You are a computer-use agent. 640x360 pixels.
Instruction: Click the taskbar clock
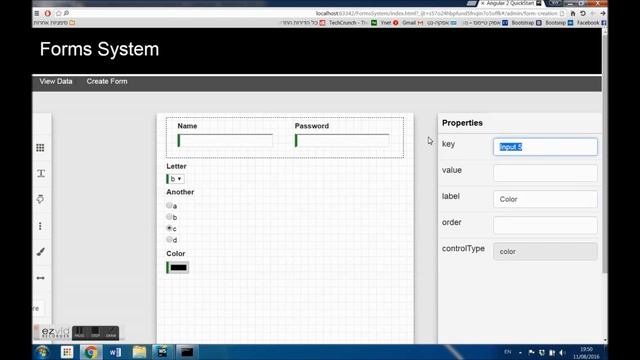(x=587, y=353)
